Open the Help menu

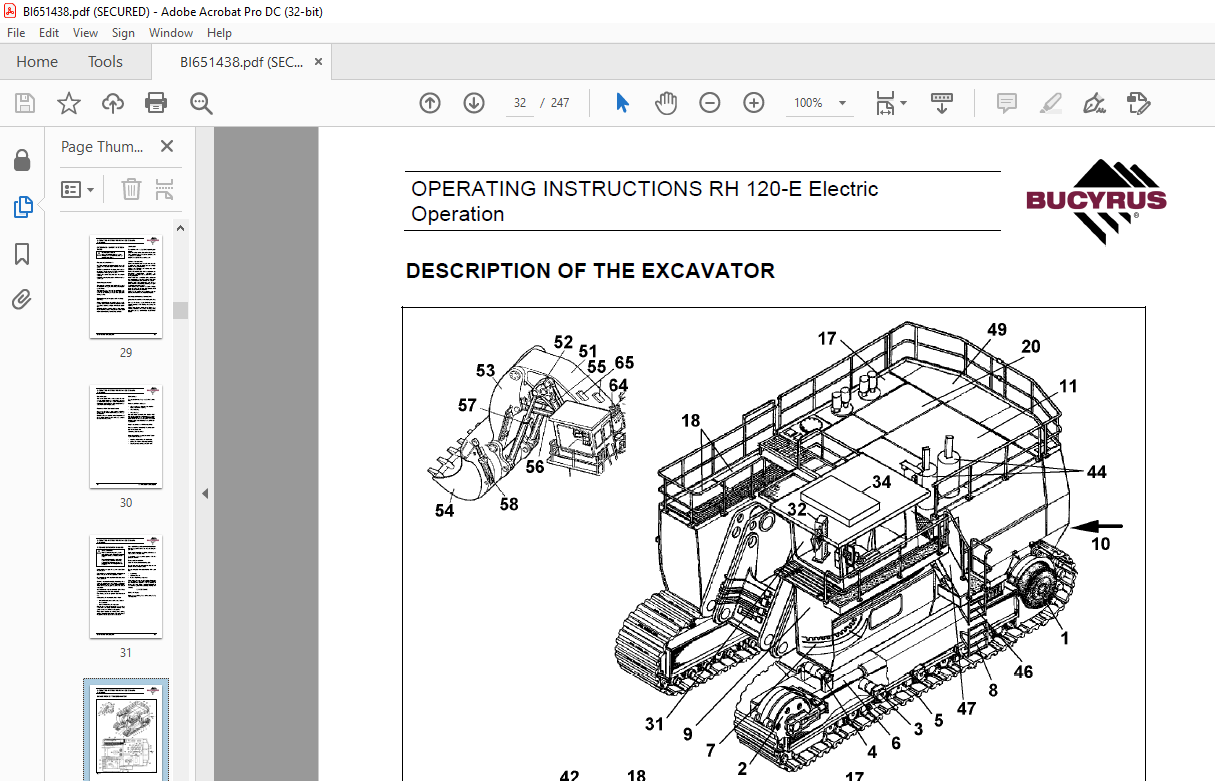coord(219,33)
